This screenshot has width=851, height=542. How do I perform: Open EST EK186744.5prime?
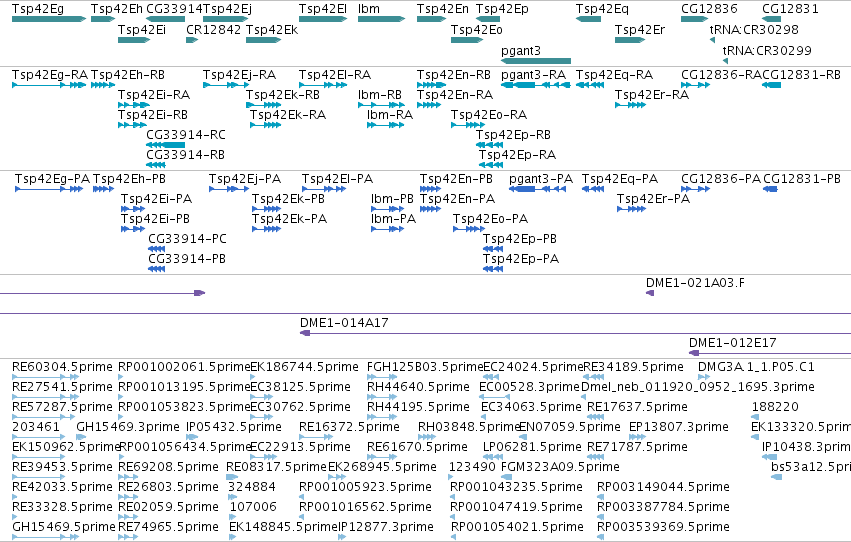coord(304,367)
